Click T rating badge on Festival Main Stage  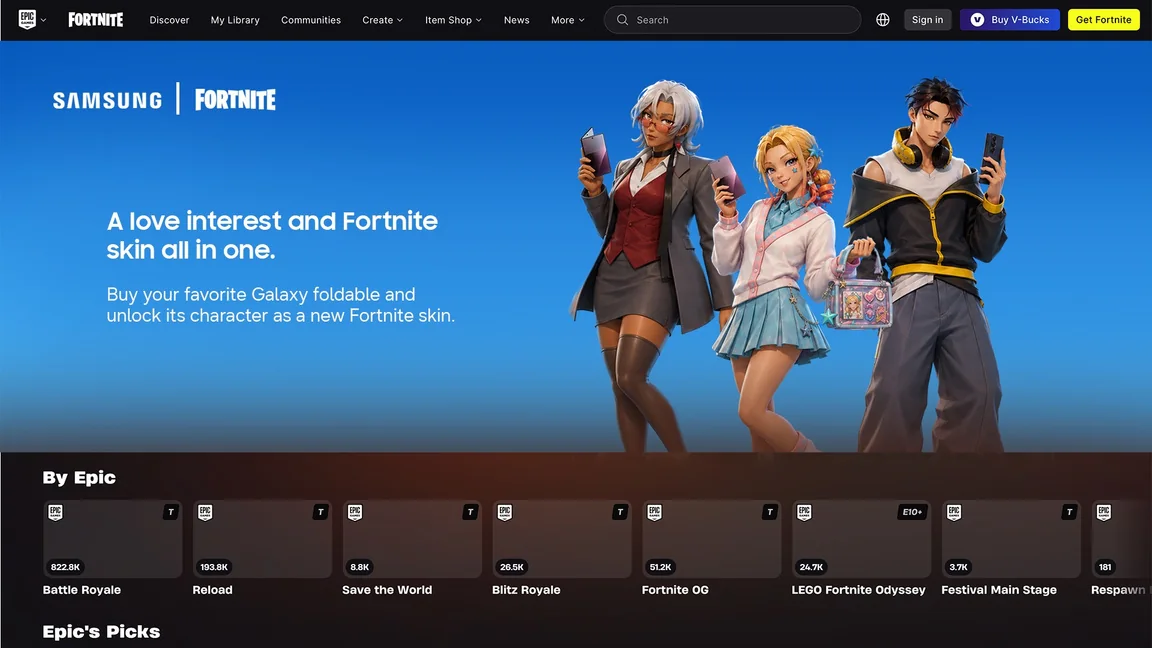coord(1070,512)
